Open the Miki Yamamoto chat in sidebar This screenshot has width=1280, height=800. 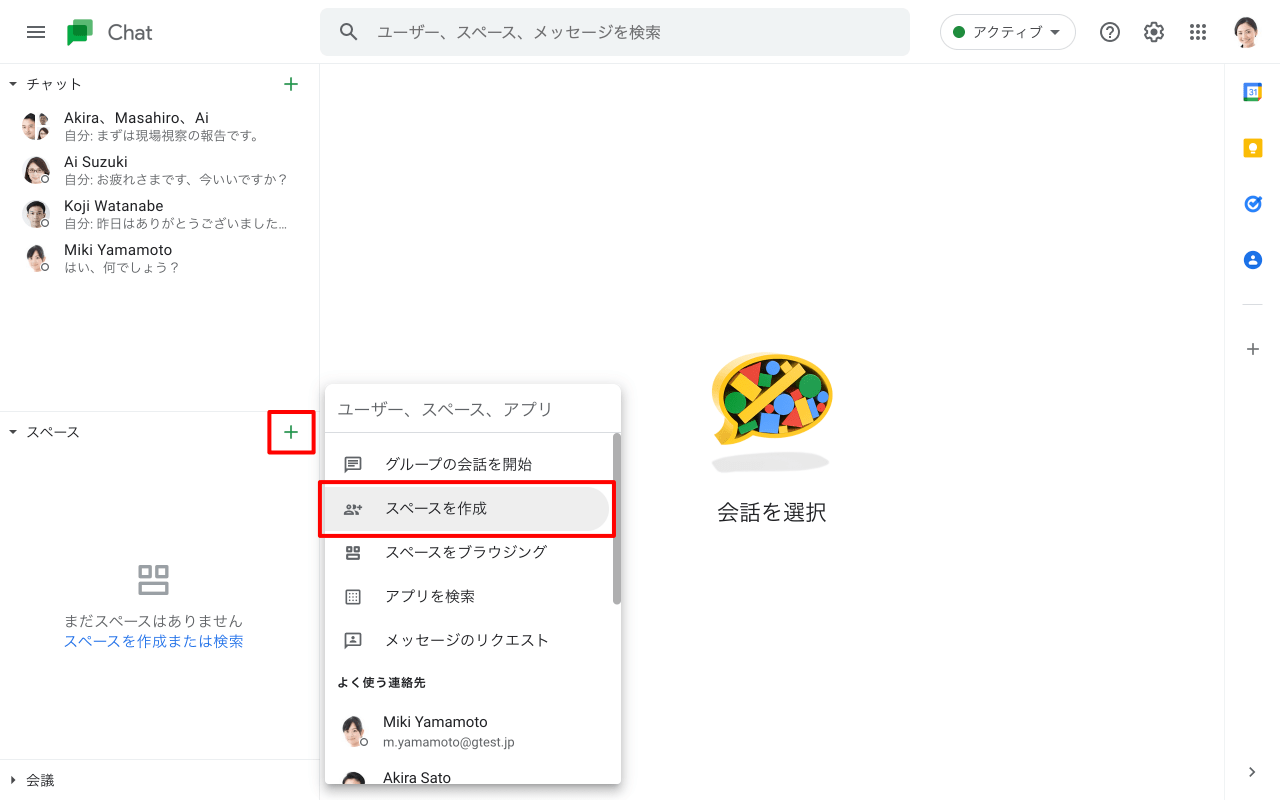coord(160,258)
